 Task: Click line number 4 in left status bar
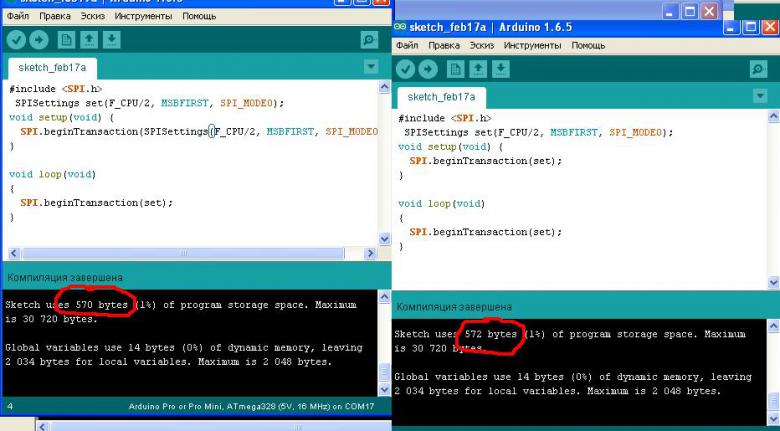click(10, 406)
